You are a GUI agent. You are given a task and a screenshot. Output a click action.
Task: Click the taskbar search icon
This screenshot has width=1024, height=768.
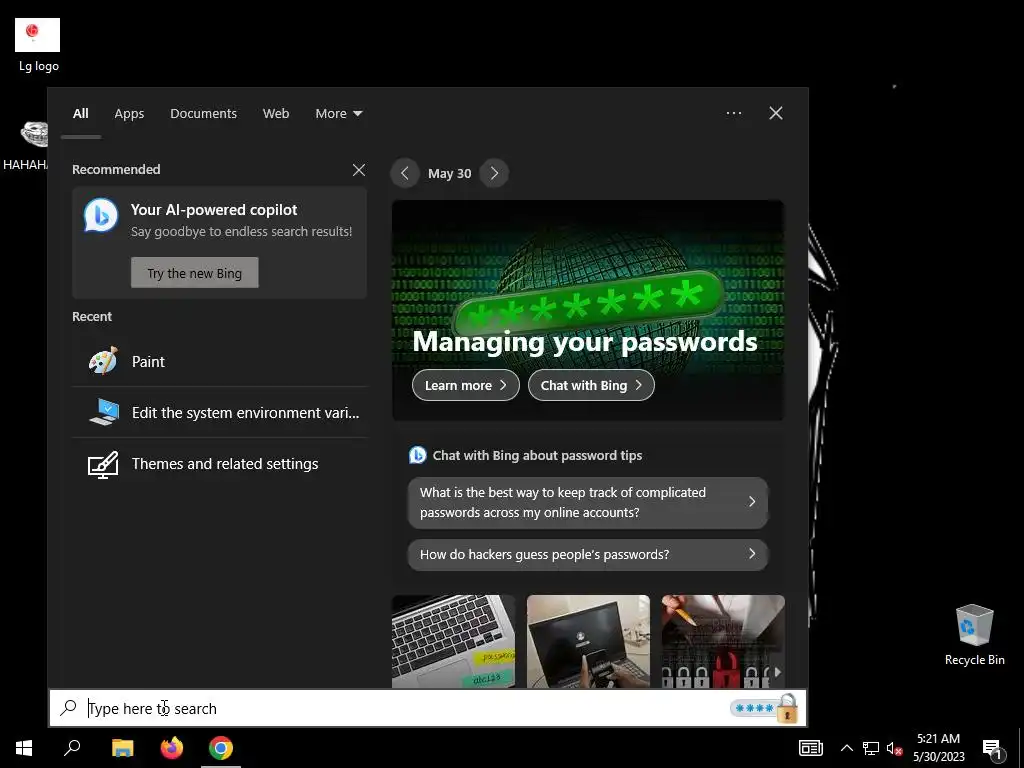72,748
